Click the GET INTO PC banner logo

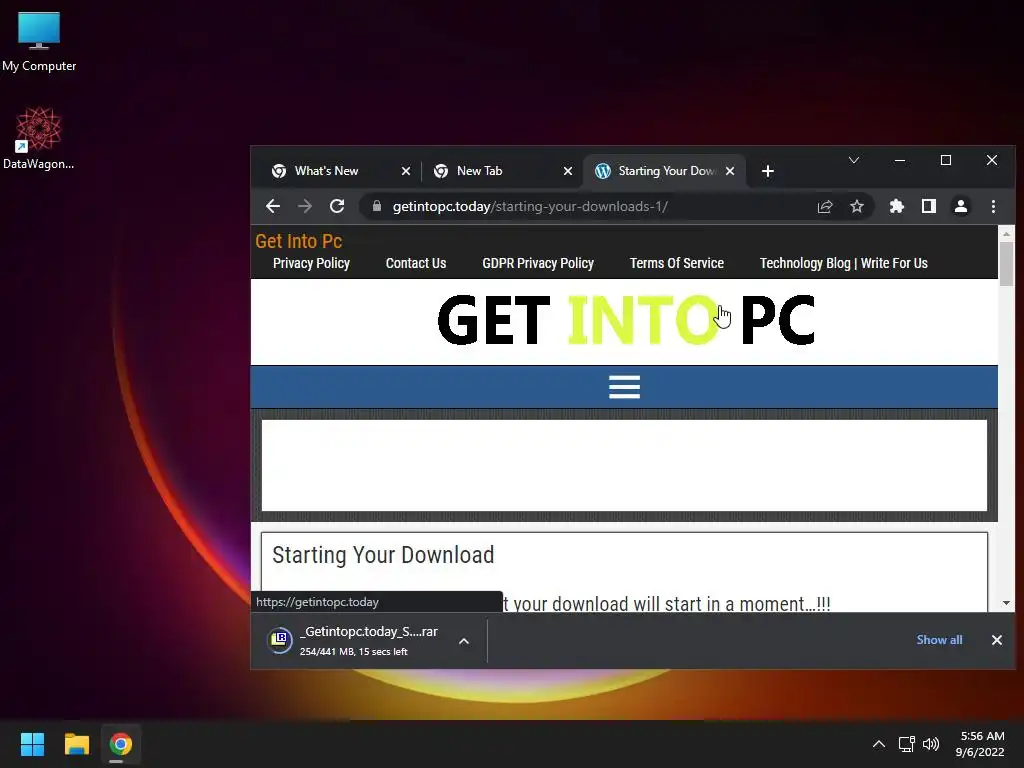[626, 319]
